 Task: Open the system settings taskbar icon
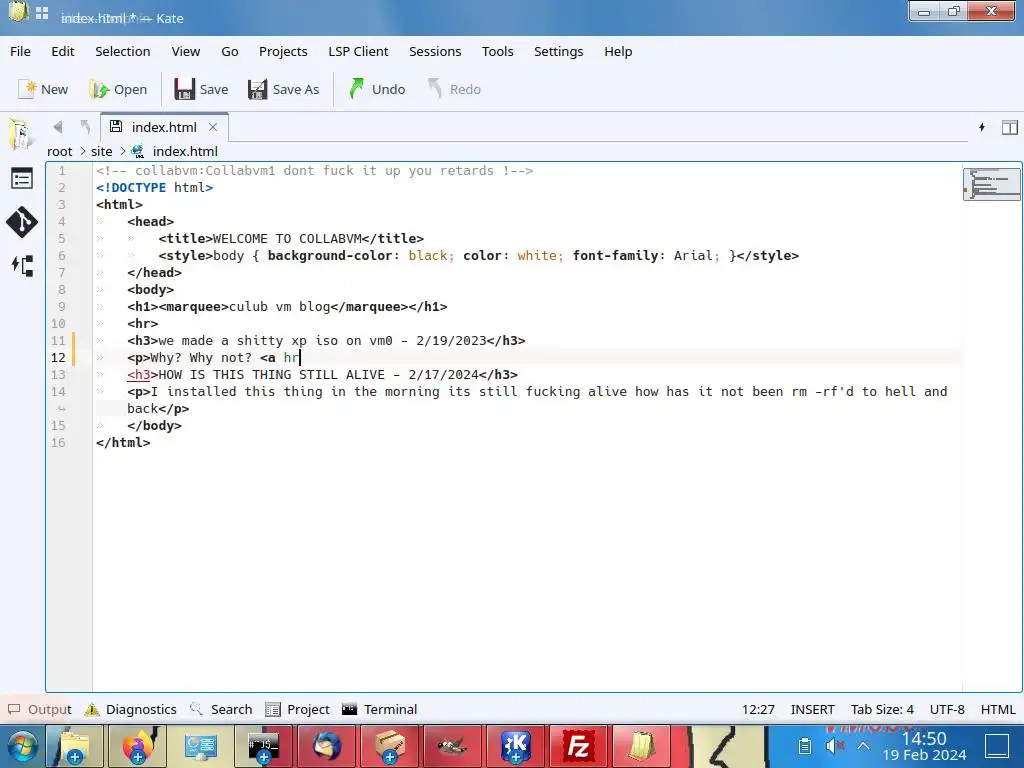point(200,746)
